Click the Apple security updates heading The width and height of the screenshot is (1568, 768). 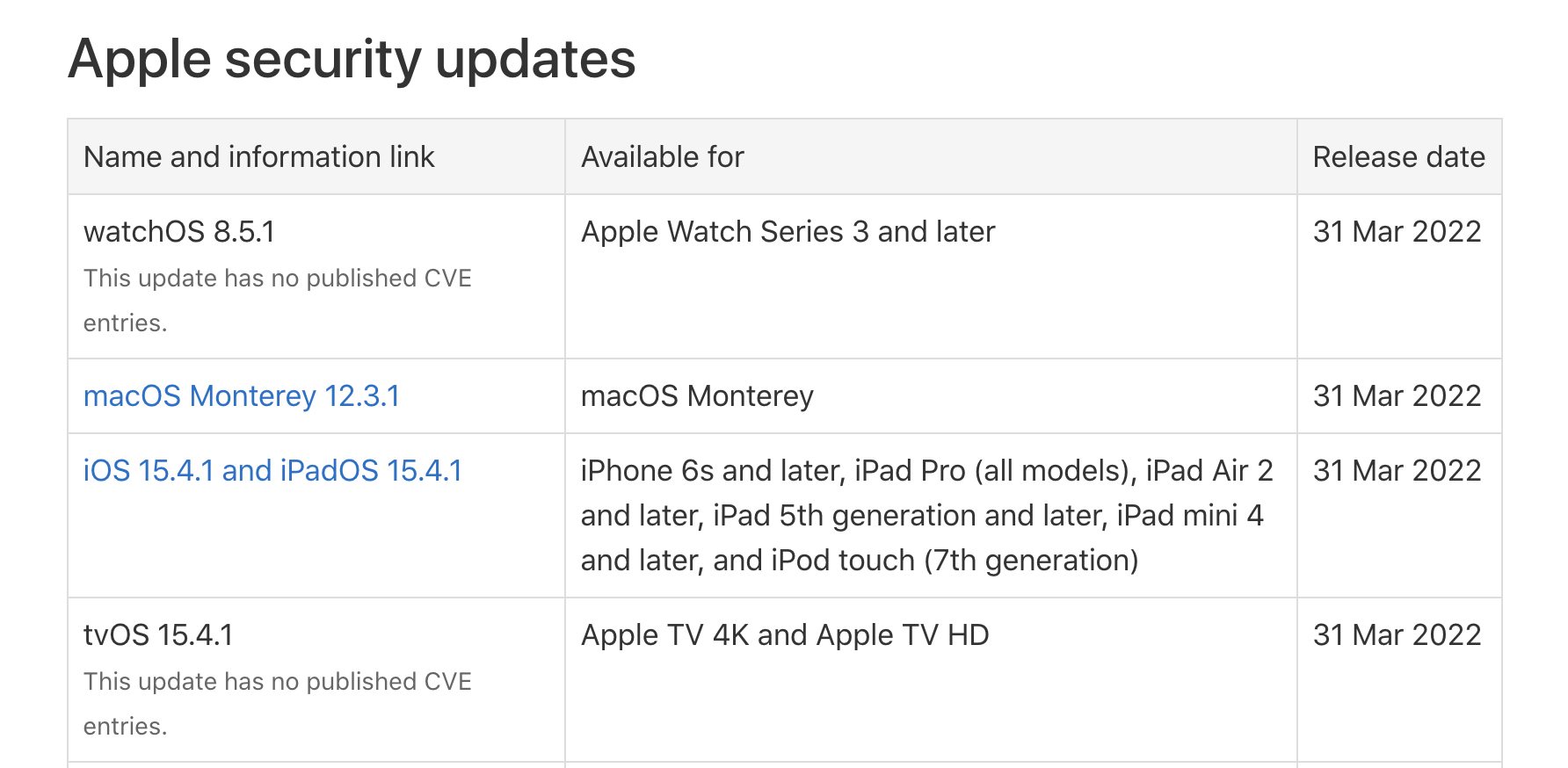click(352, 60)
